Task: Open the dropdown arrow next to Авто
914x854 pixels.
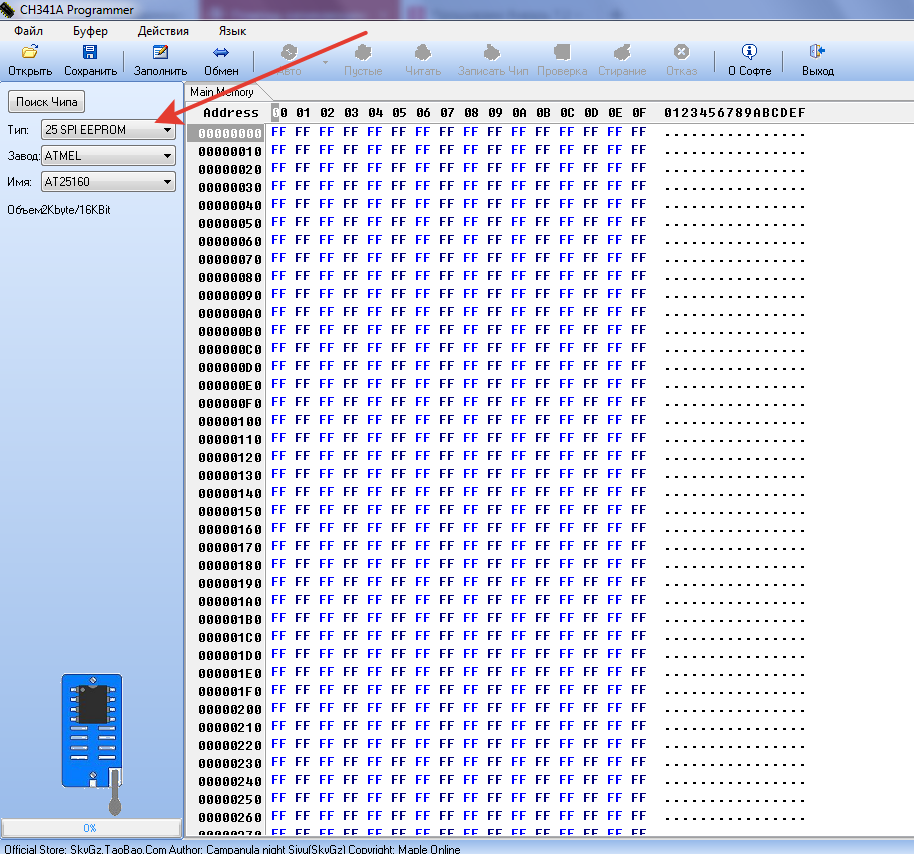Action: pos(325,62)
